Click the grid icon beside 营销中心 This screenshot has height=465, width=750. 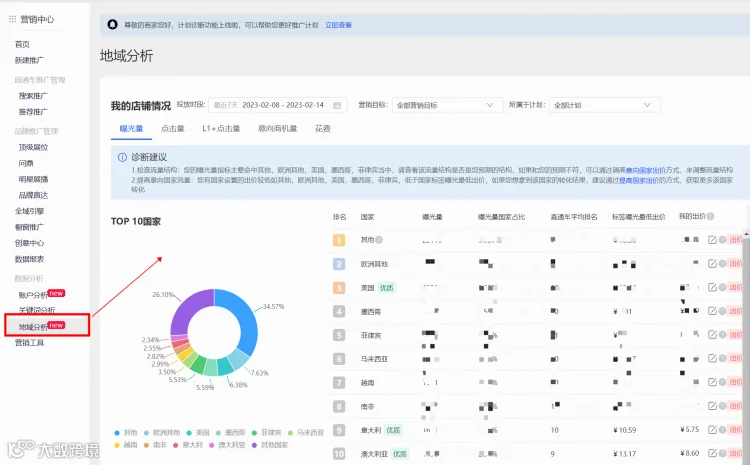pyautogui.click(x=12, y=19)
